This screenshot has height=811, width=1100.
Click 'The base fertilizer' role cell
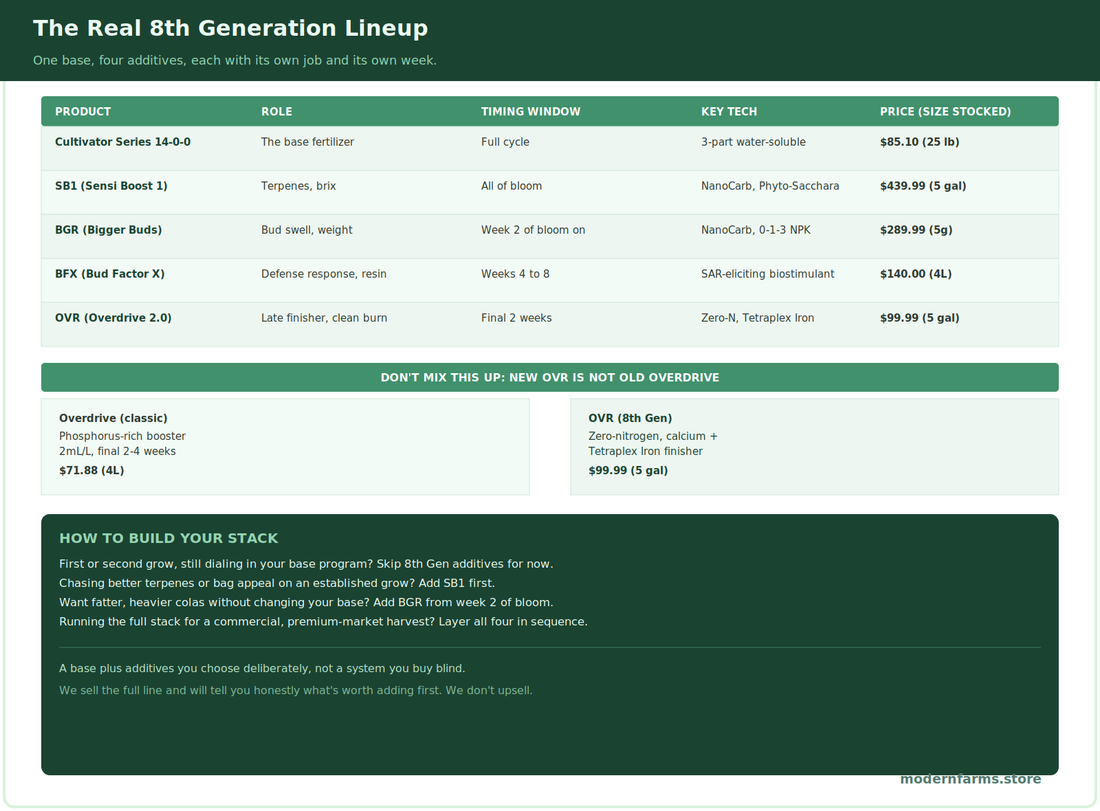307,142
